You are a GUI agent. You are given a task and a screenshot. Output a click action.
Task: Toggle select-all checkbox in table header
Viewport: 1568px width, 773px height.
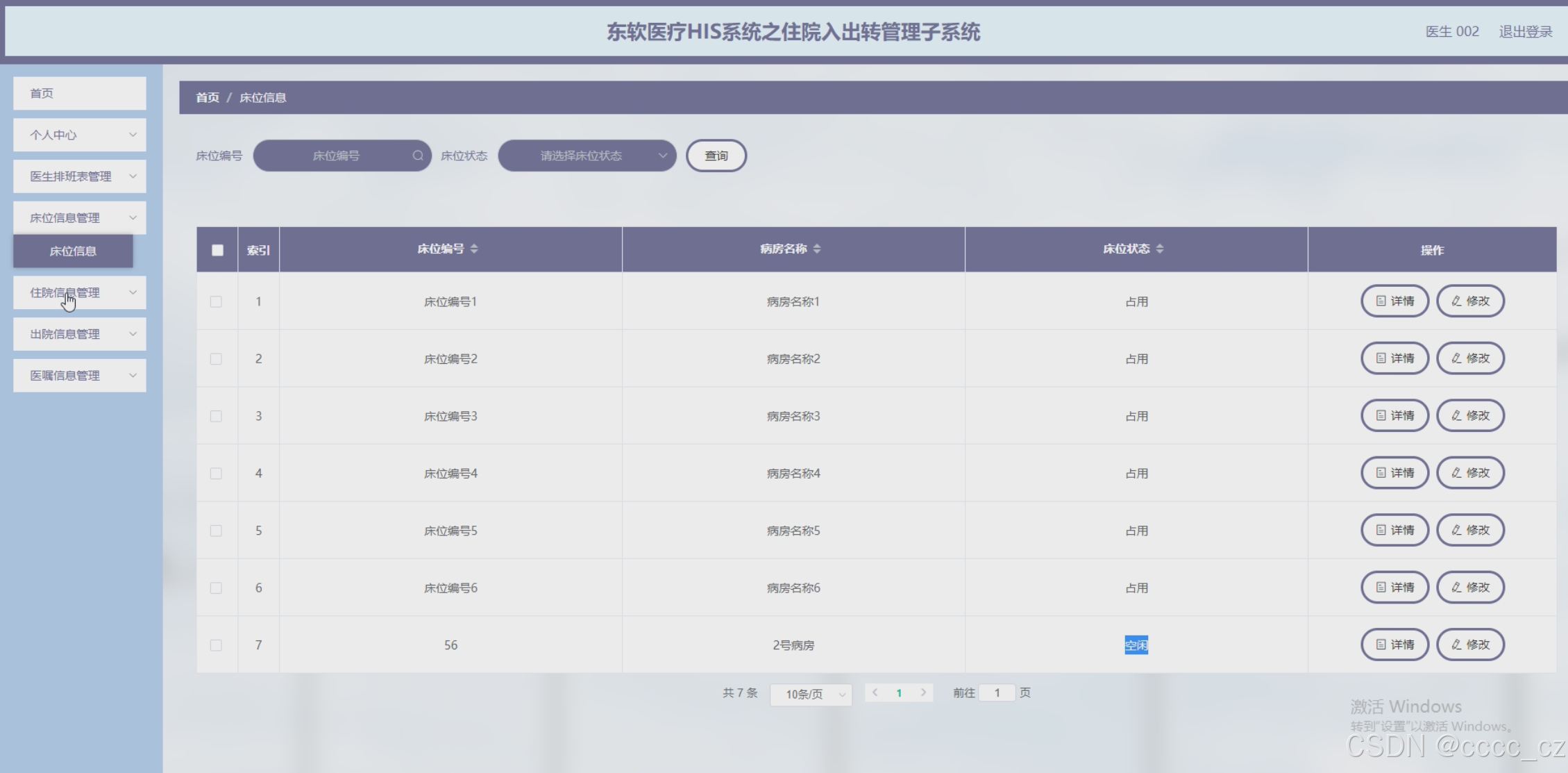[x=217, y=250]
